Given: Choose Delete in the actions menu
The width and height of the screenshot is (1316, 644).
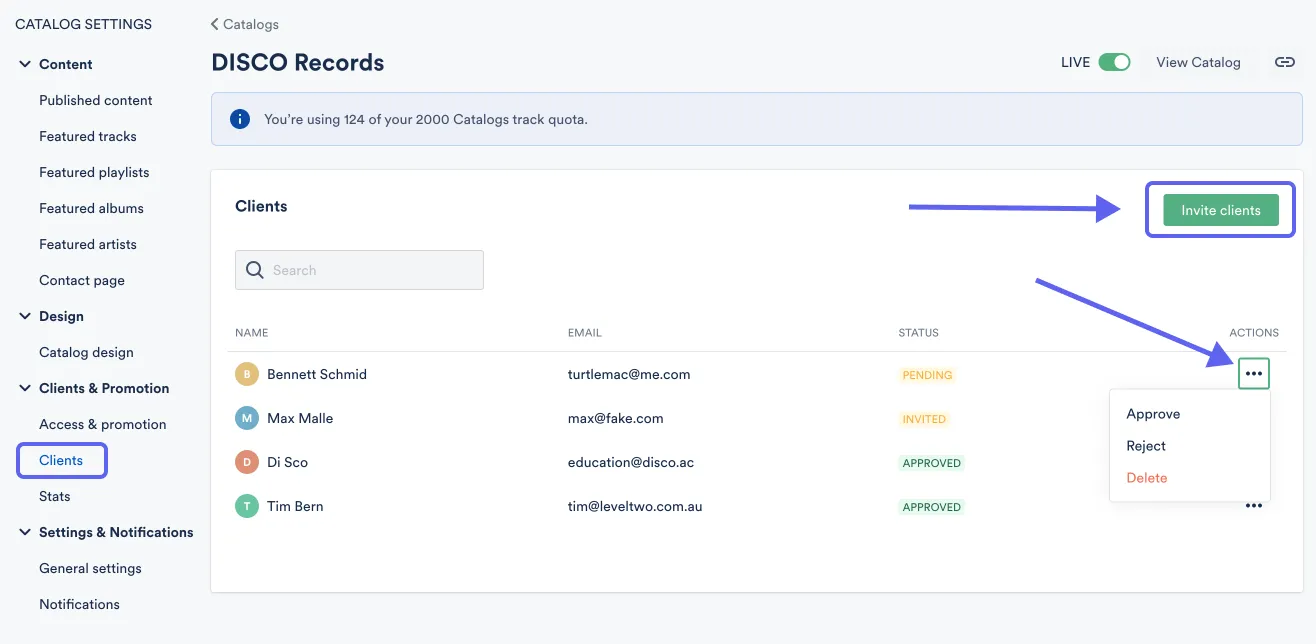Looking at the screenshot, I should (x=1146, y=478).
